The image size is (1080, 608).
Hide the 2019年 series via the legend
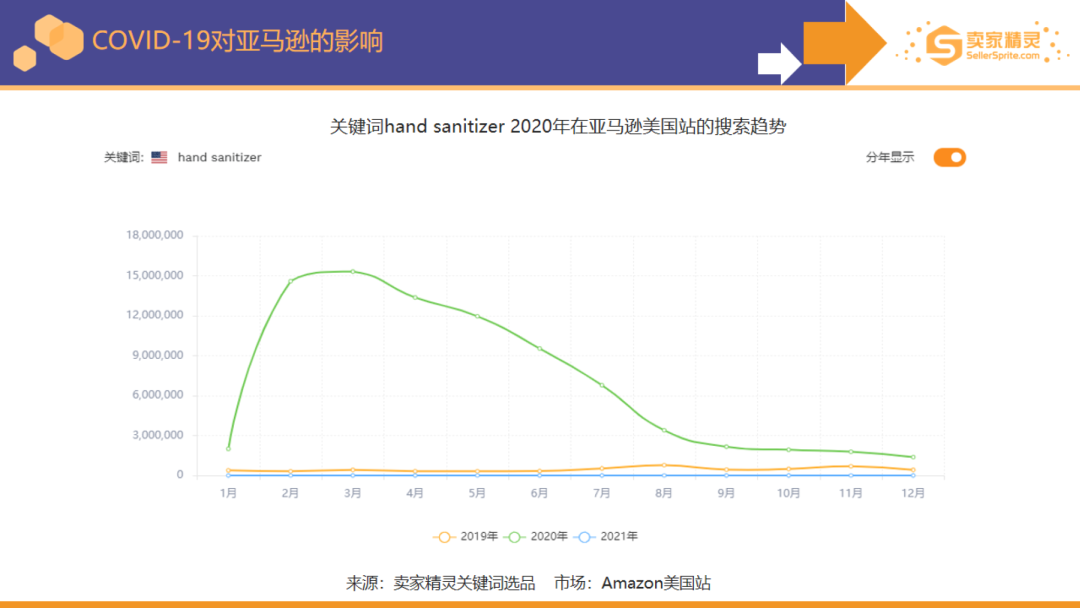pyautogui.click(x=465, y=536)
